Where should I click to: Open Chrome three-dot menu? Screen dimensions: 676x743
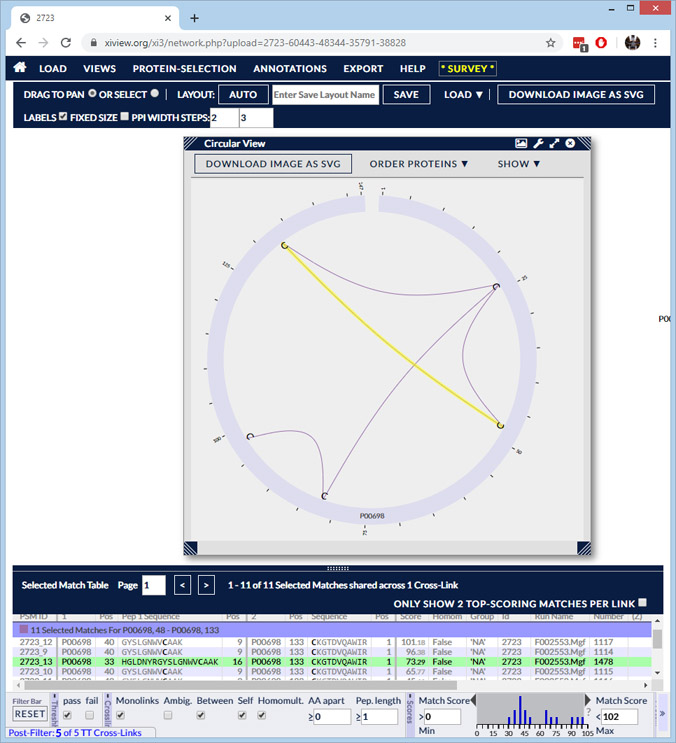tap(655, 43)
